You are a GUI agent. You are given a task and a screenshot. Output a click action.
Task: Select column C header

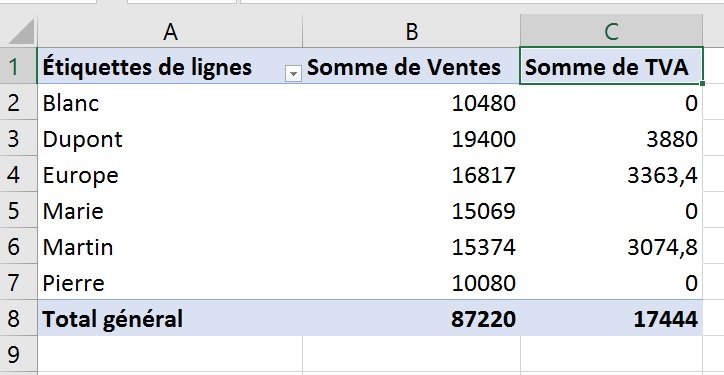click(611, 31)
